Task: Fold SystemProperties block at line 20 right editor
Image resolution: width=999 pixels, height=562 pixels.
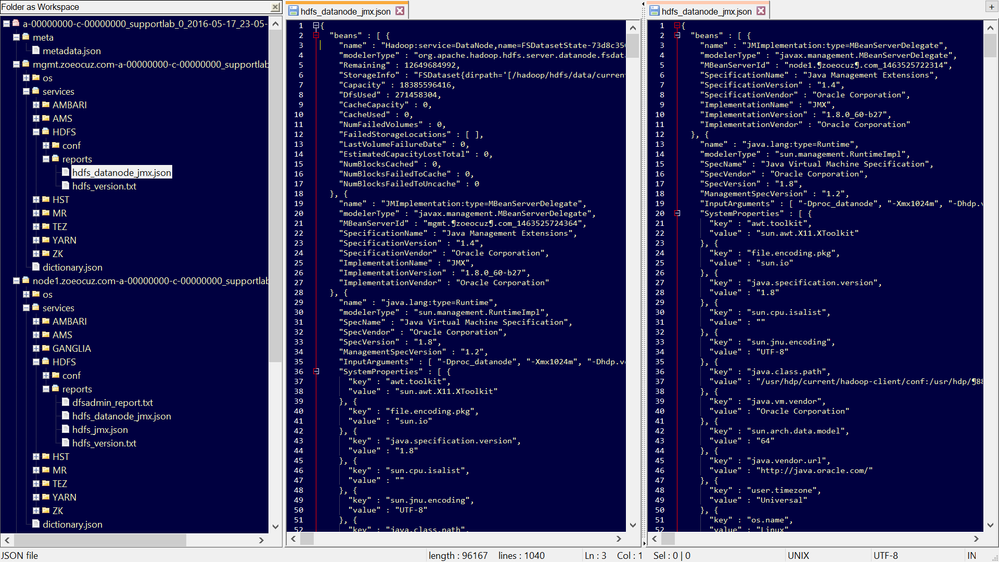Action: tap(677, 213)
